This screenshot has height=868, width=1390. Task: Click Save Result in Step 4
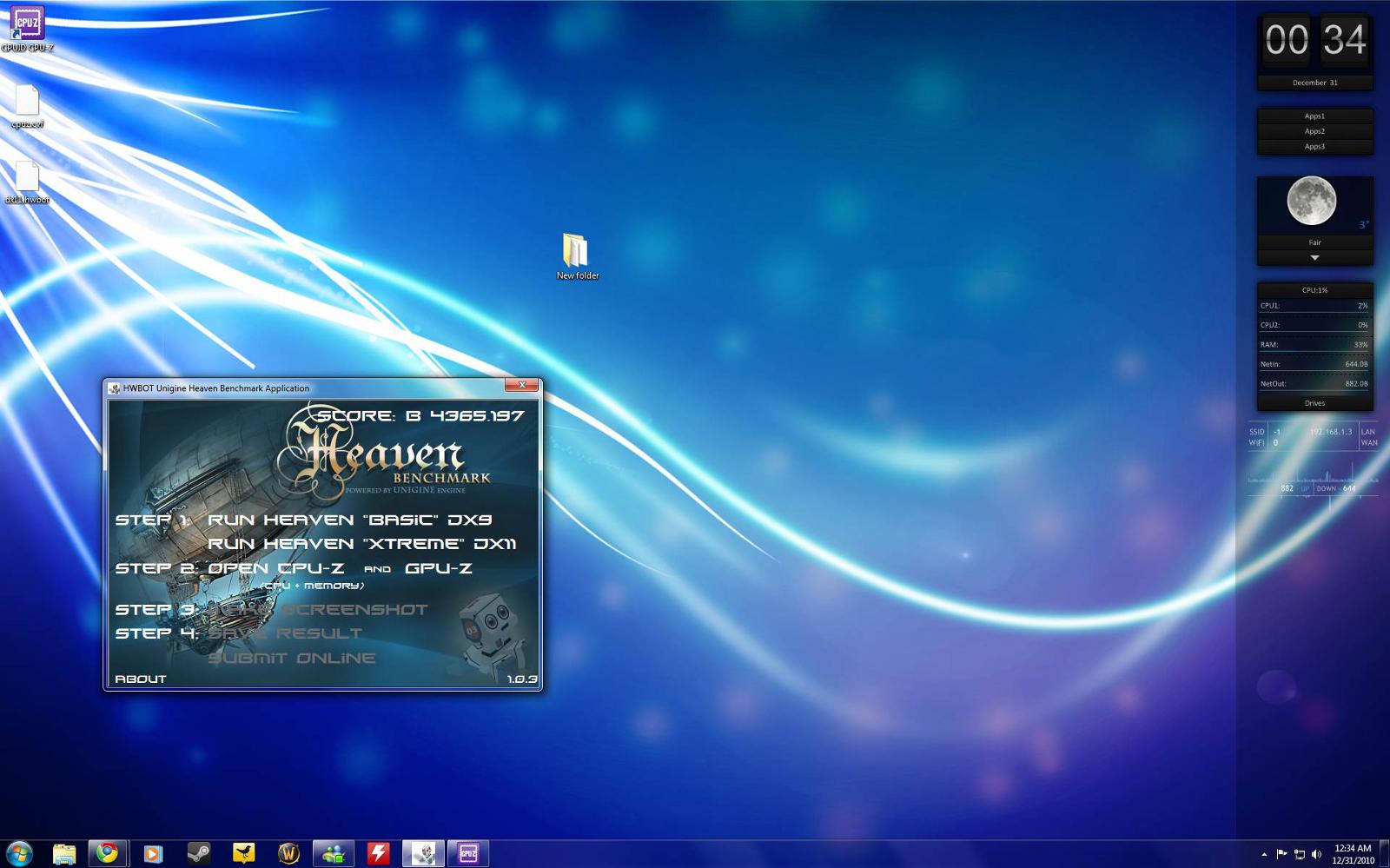285,633
